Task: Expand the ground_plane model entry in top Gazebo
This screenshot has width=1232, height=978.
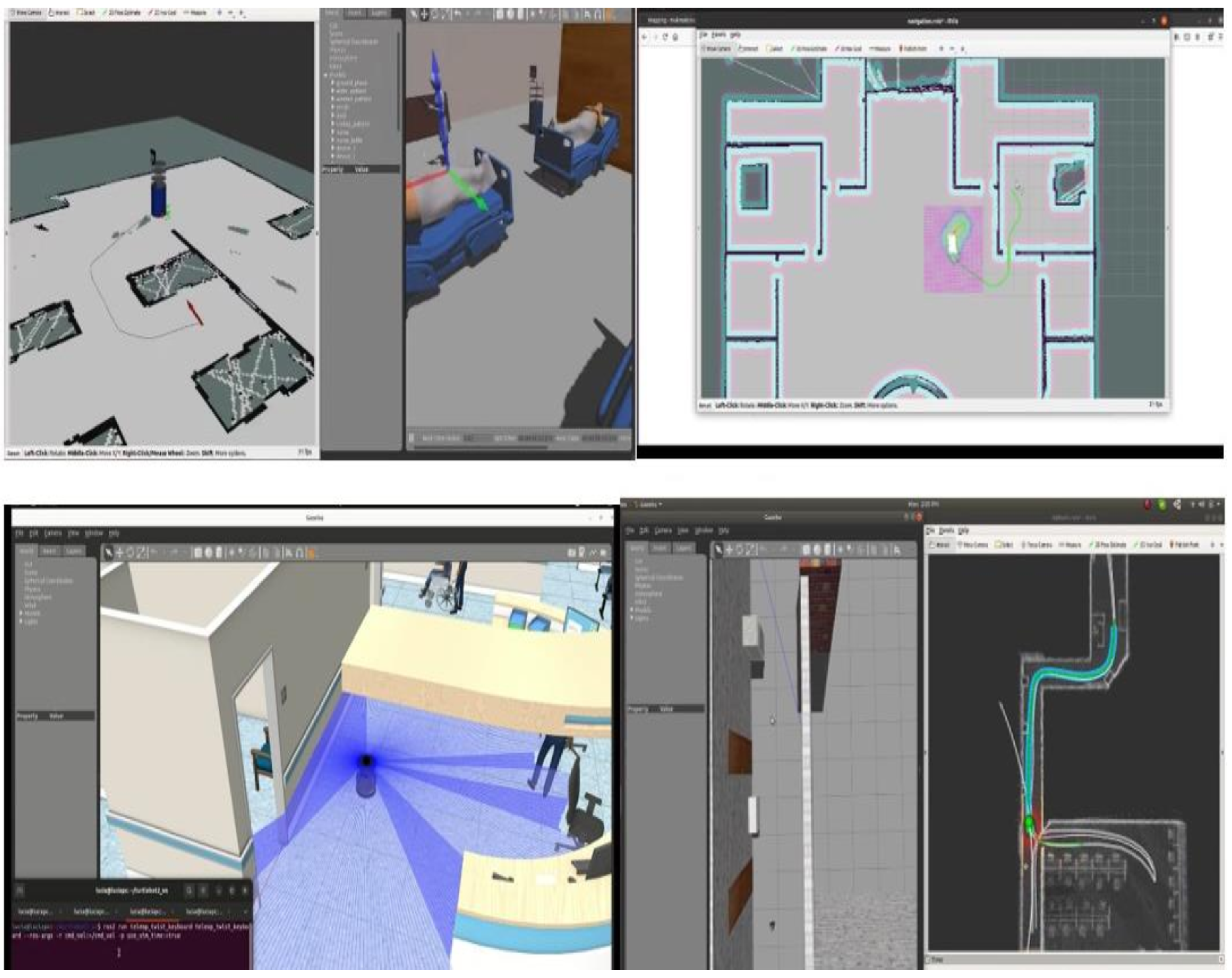Action: 332,83
